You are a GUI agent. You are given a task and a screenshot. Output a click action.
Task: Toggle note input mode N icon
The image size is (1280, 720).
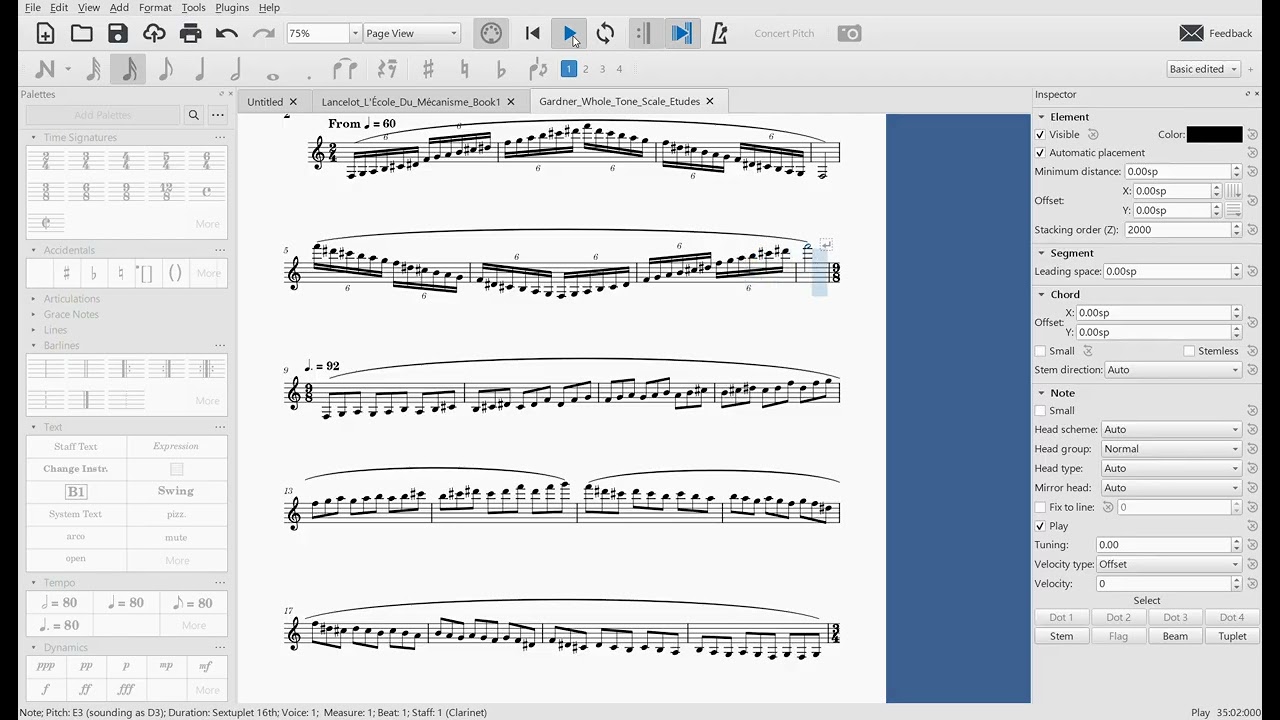click(45, 69)
